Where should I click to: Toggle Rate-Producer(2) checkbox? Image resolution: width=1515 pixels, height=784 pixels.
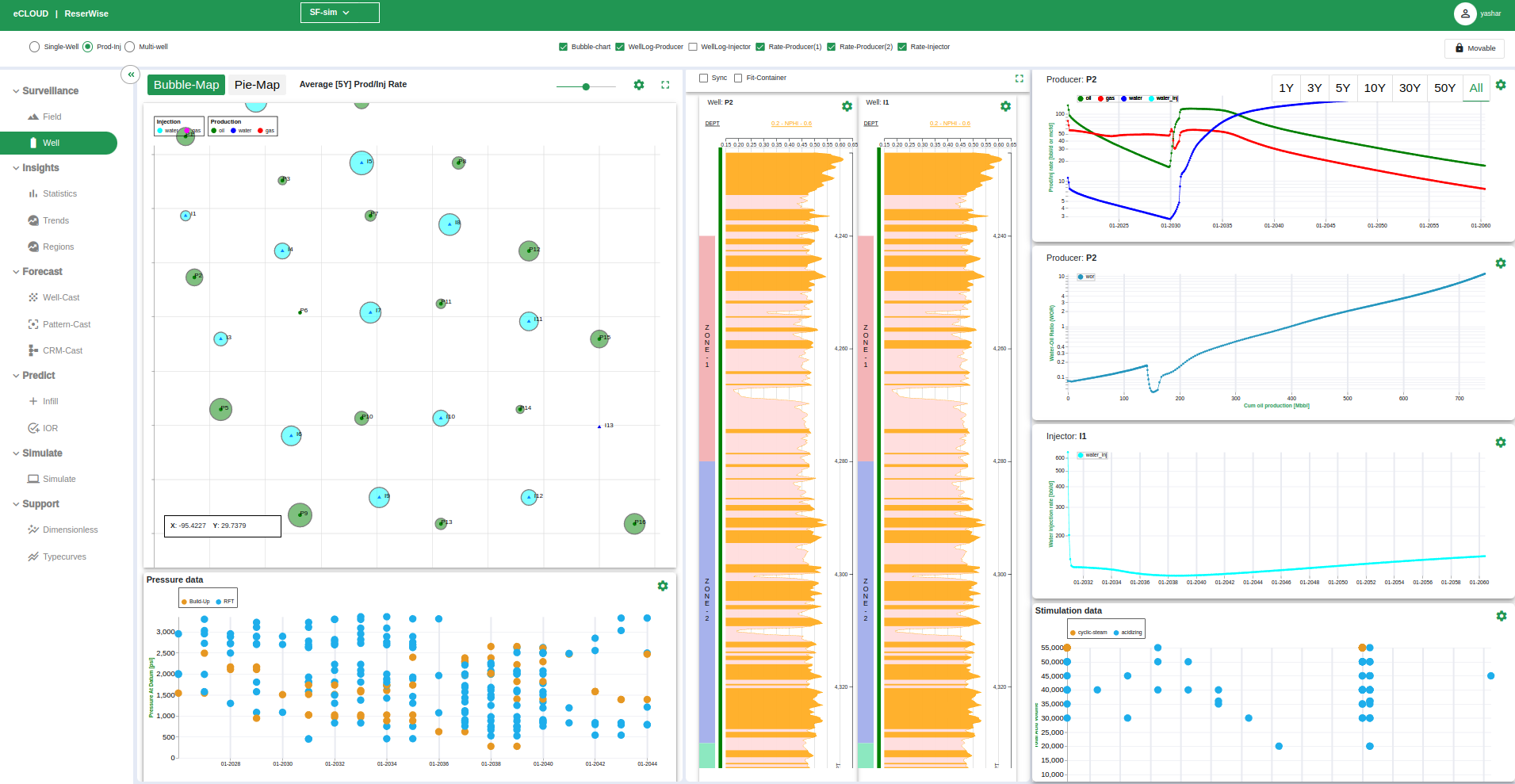tap(831, 47)
